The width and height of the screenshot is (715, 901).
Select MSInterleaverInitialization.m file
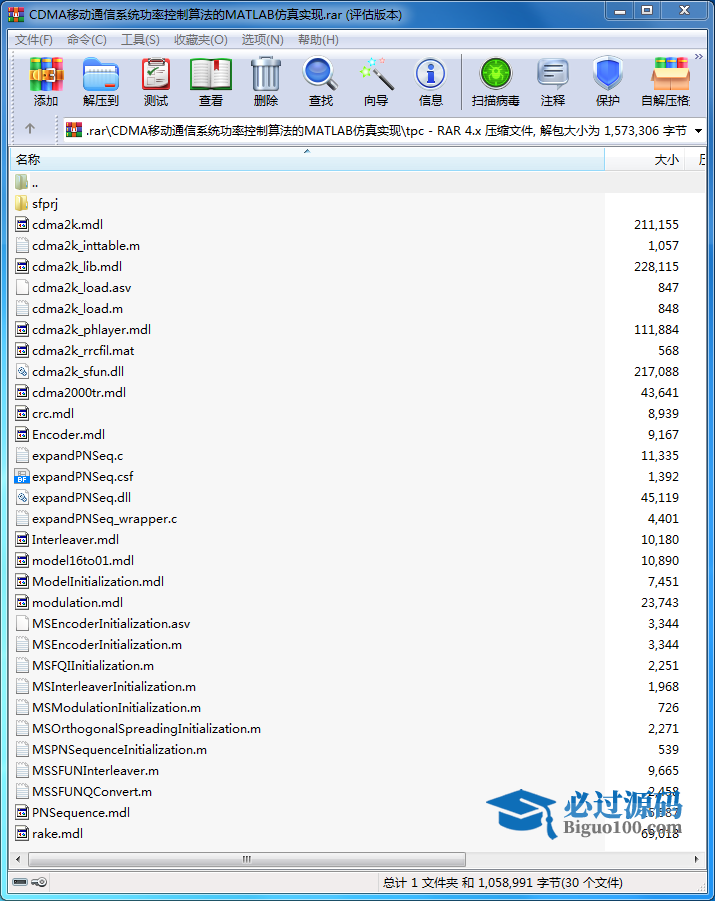114,687
